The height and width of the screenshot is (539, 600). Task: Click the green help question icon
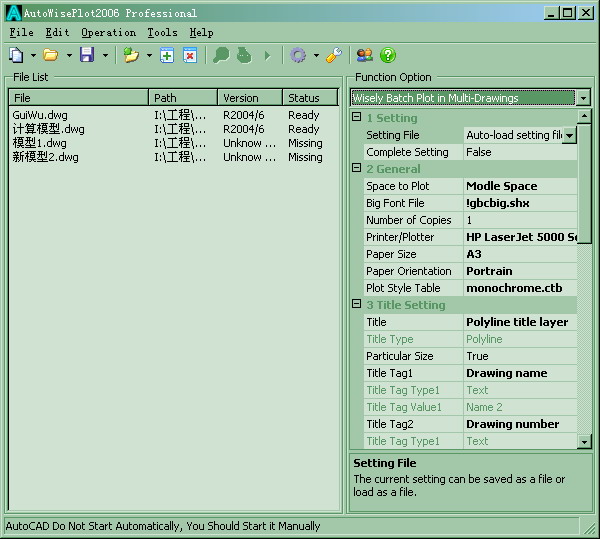point(388,55)
